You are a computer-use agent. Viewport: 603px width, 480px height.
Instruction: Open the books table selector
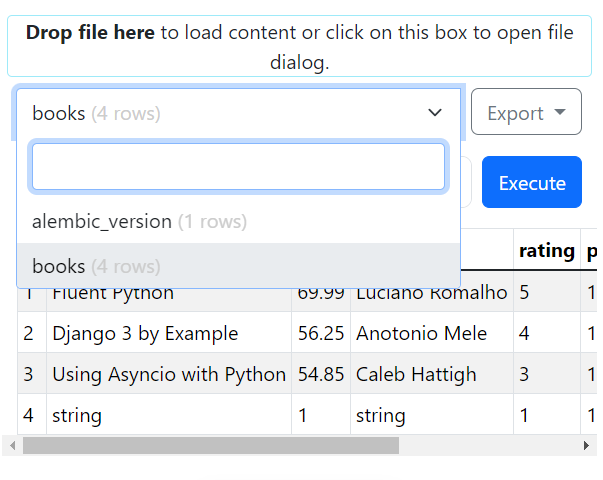[238, 113]
